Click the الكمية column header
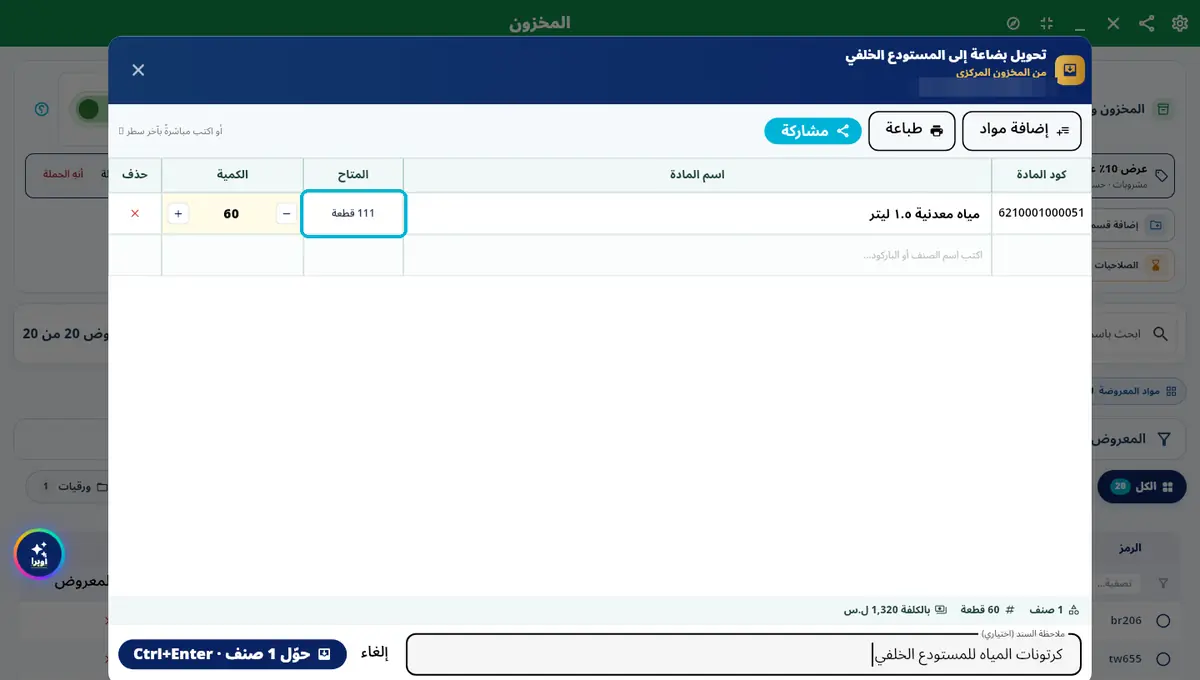 click(232, 175)
